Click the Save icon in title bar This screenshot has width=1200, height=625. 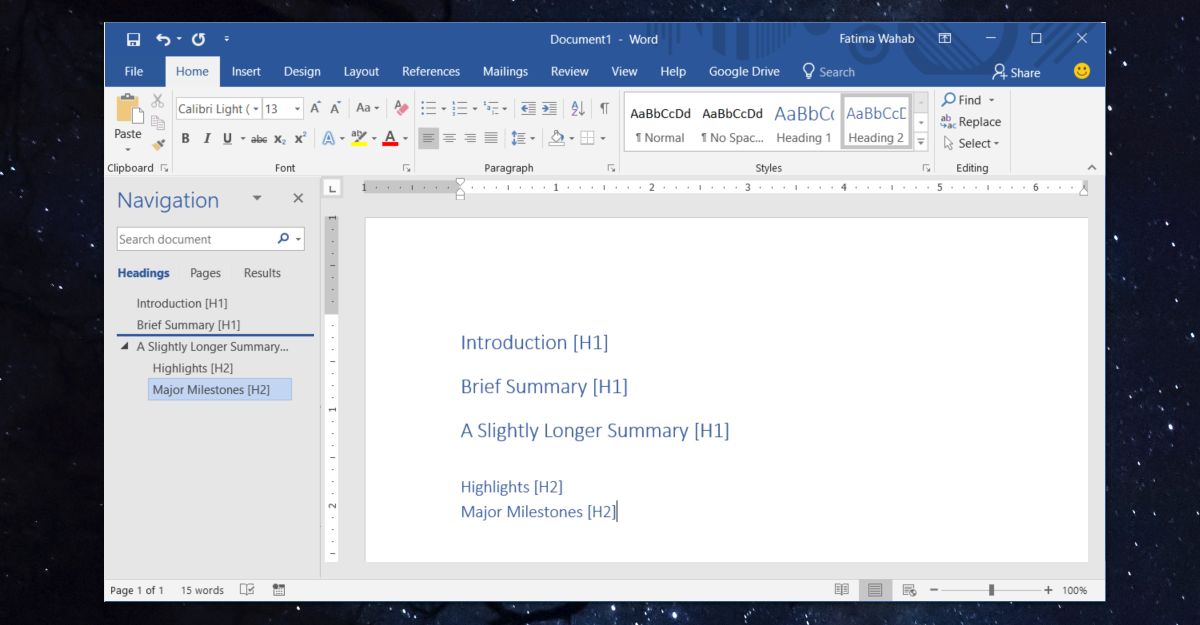(133, 39)
